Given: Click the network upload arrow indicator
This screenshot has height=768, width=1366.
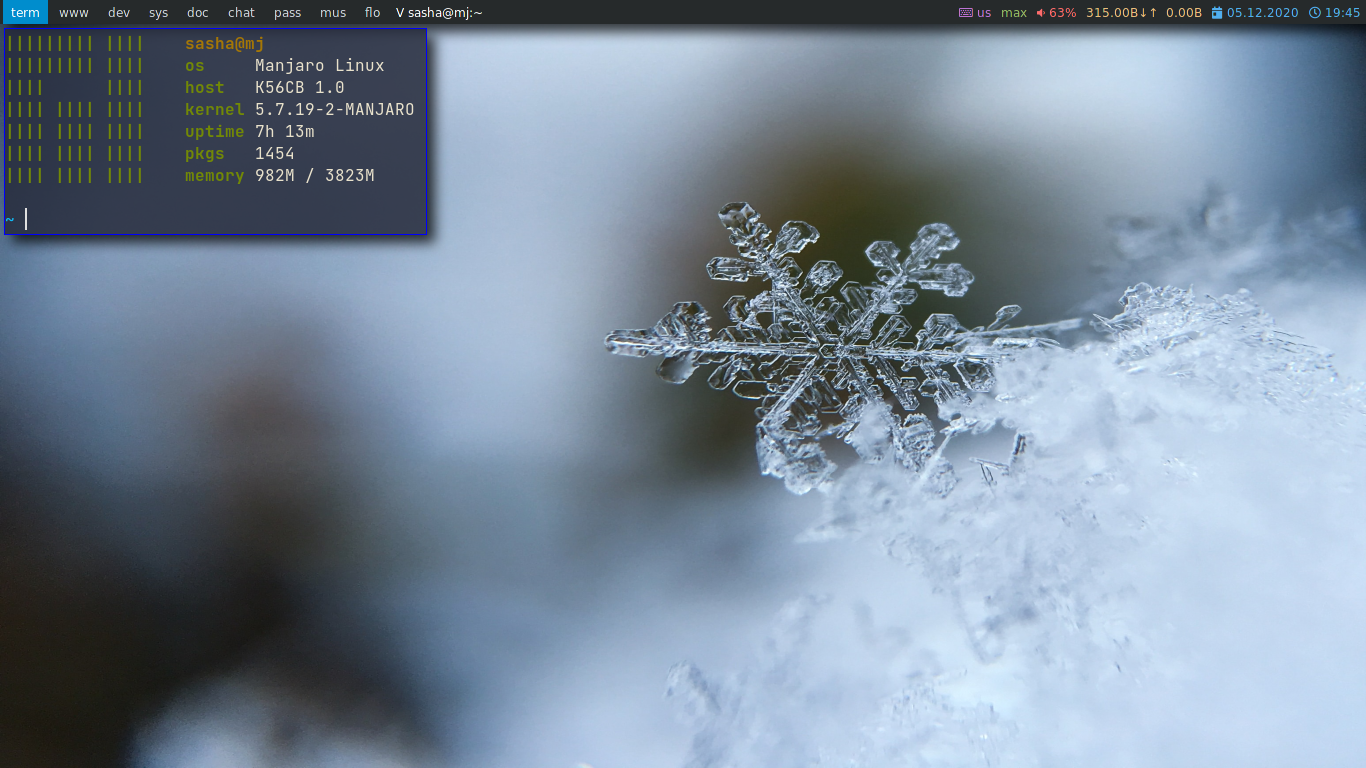Looking at the screenshot, I should 1152,12.
